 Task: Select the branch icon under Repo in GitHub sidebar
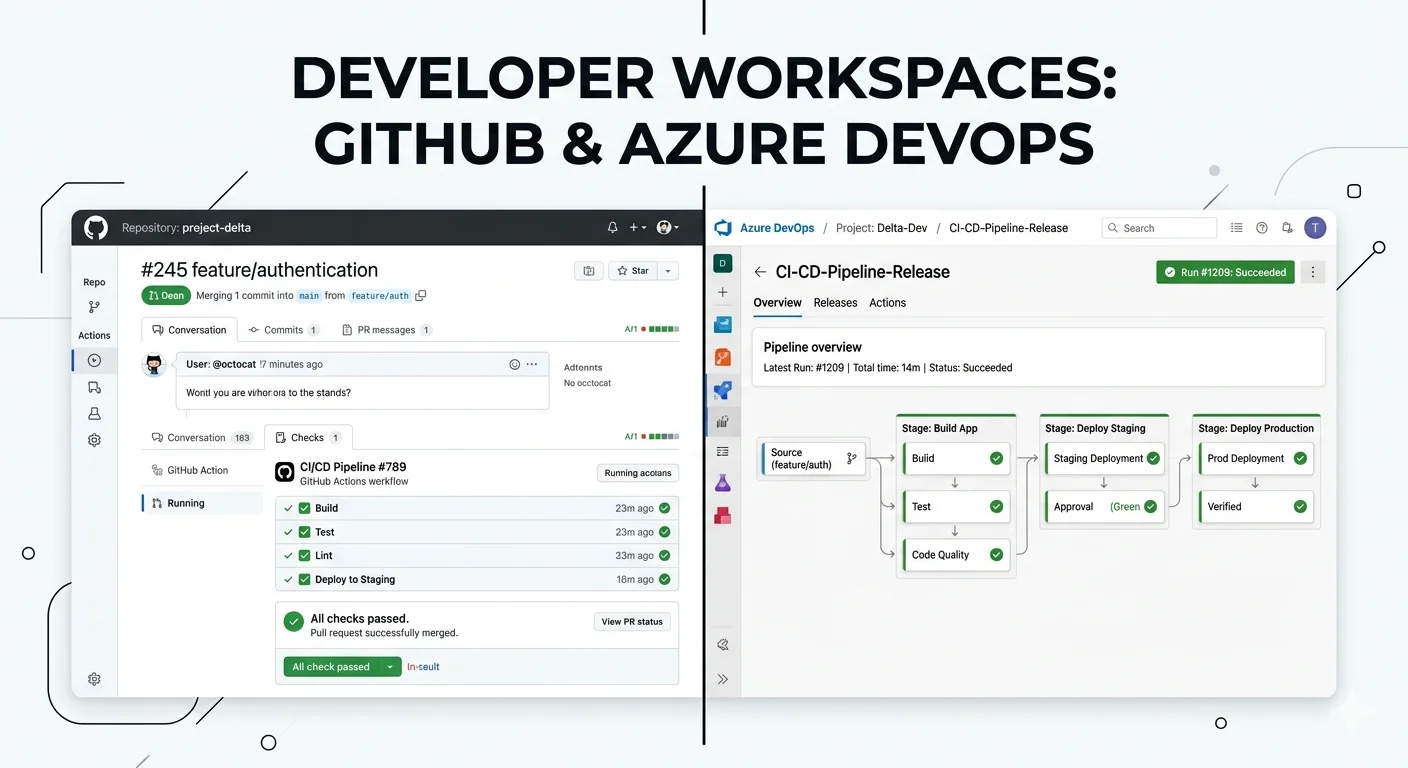click(94, 307)
